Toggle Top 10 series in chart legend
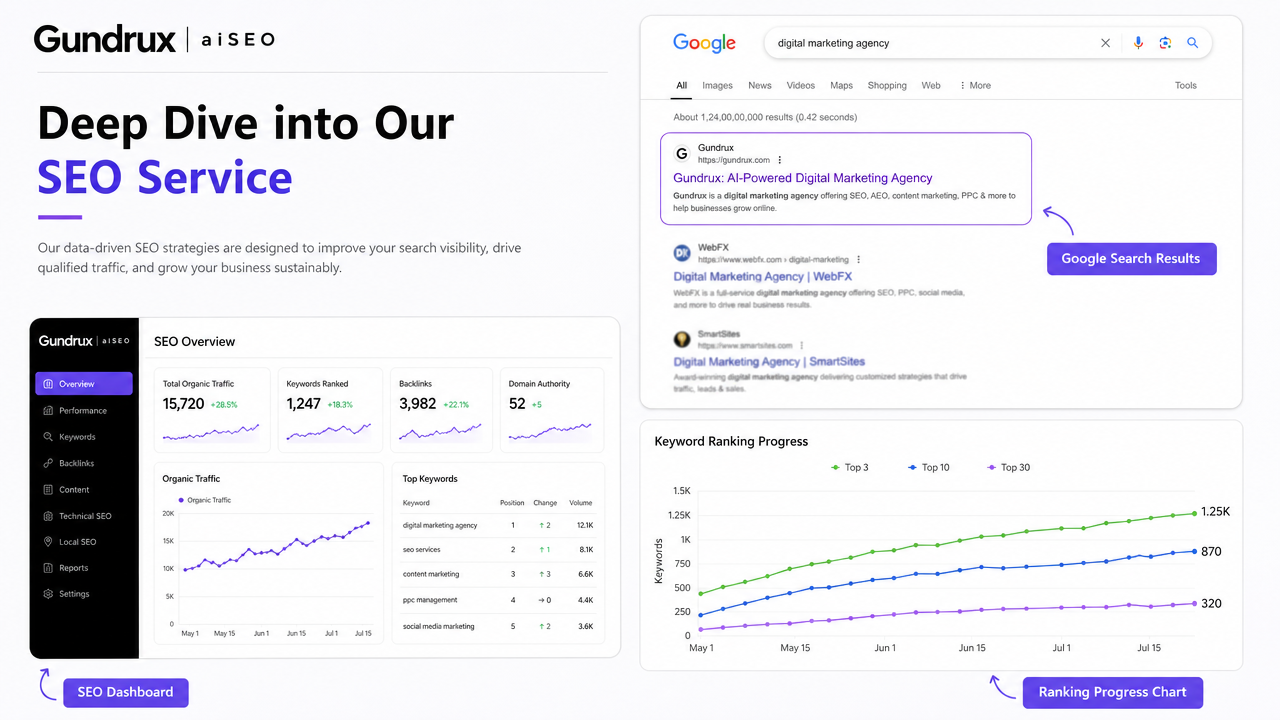 pos(929,467)
